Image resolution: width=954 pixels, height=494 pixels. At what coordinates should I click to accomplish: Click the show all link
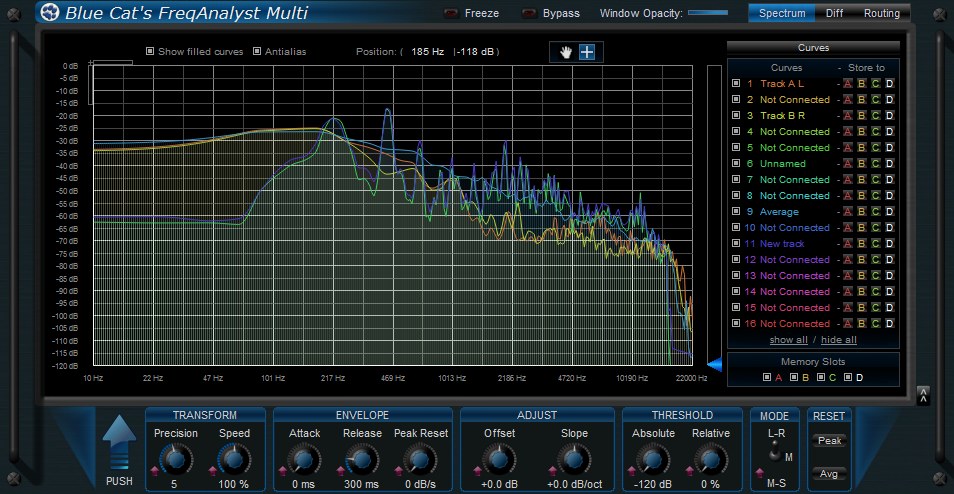coord(789,340)
